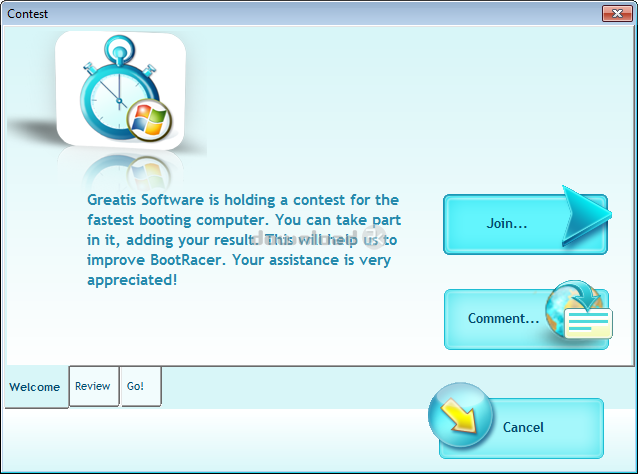Click the Comment... button

pos(526,319)
